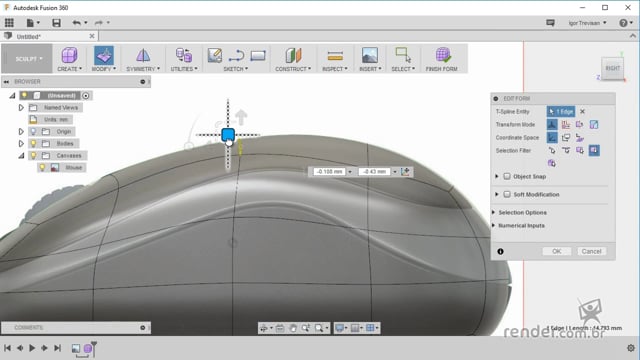Expand the Named Views folder
This screenshot has height=360, width=640.
click(21, 108)
